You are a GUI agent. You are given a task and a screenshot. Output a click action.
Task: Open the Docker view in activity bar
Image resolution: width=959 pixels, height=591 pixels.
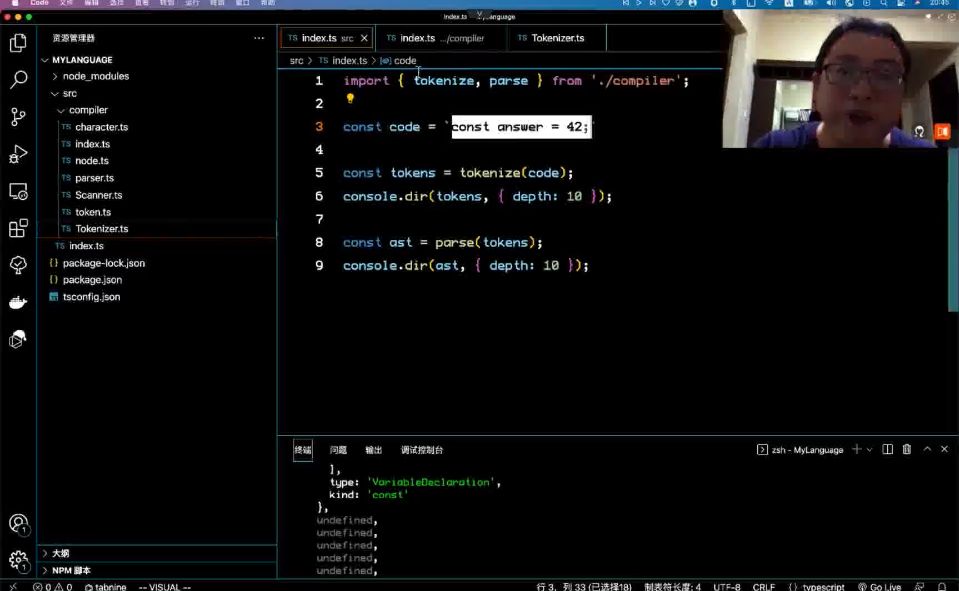[18, 303]
